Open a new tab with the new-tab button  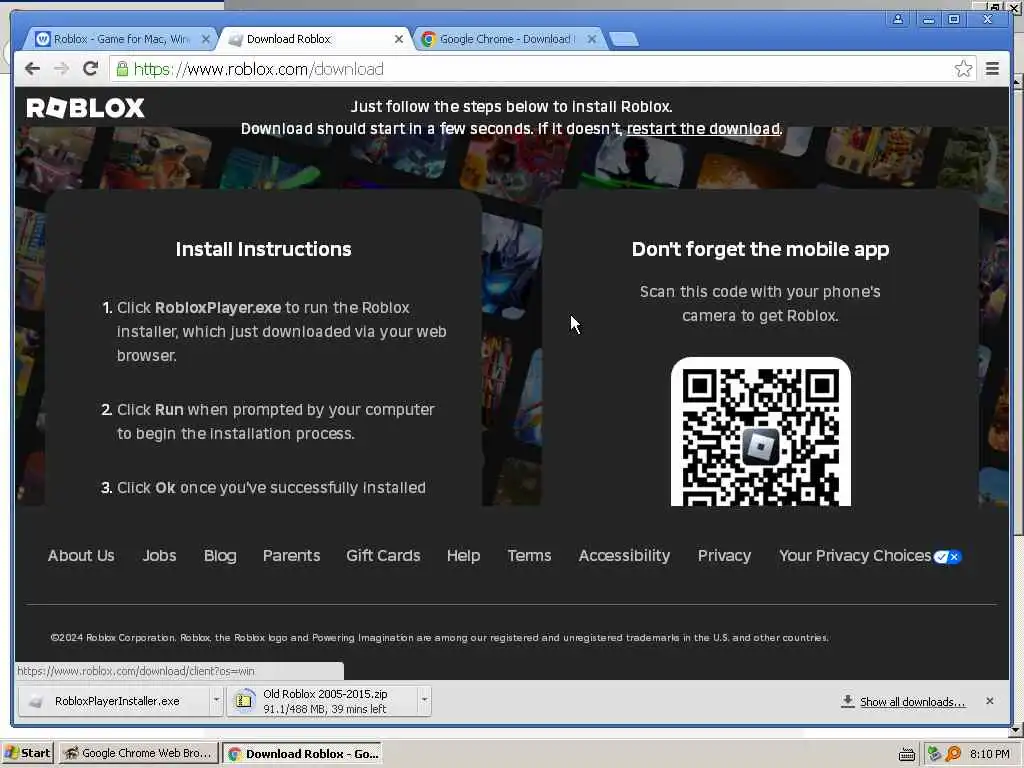coord(624,39)
